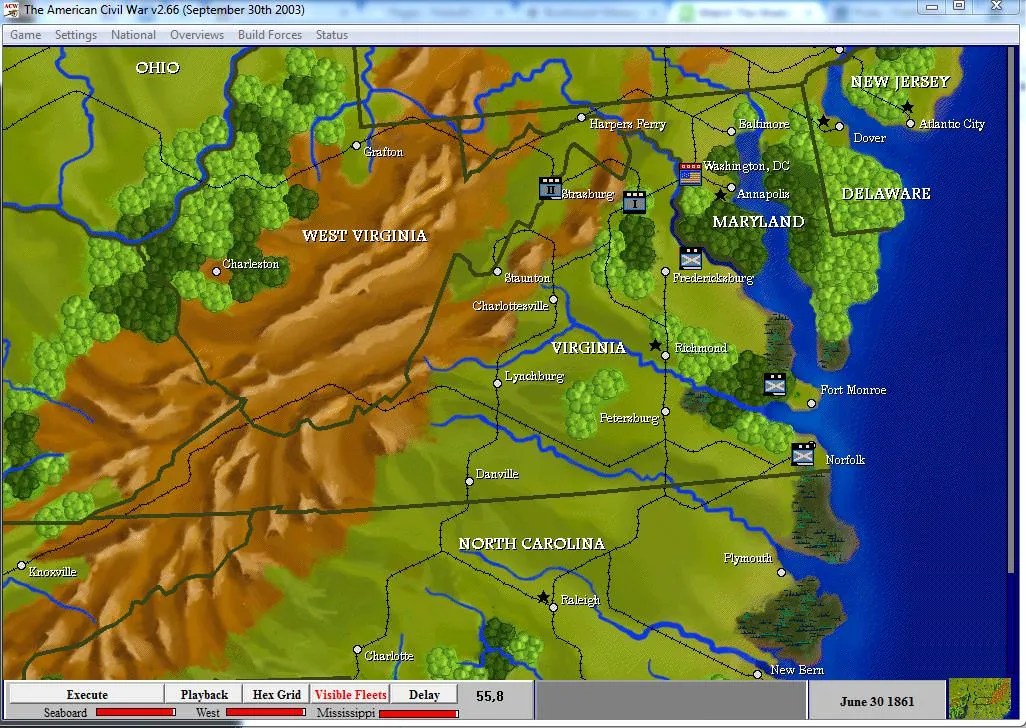
Task: Open the Build Forces menu
Action: (x=270, y=35)
